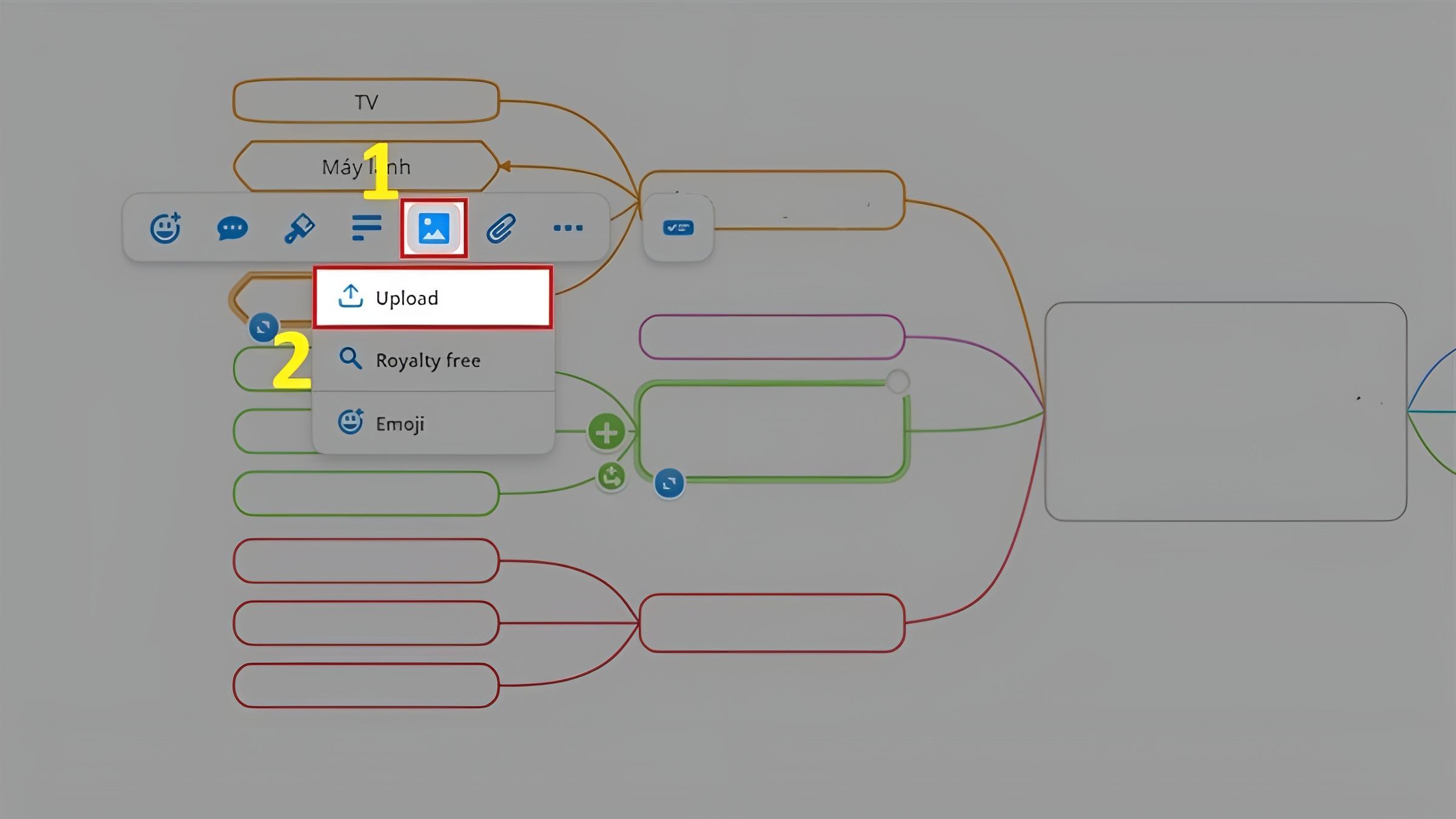Select Royalty free from the menu
This screenshot has height=819, width=1456.
click(428, 360)
